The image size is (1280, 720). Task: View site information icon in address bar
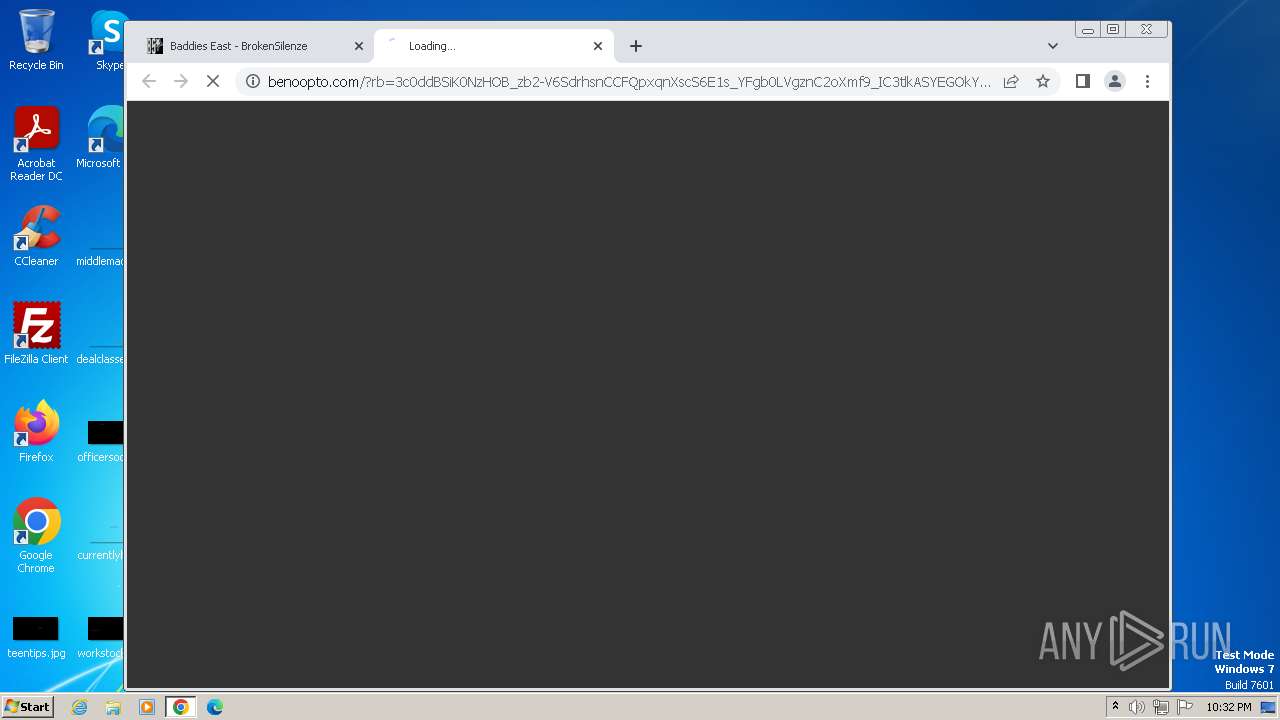tap(253, 81)
